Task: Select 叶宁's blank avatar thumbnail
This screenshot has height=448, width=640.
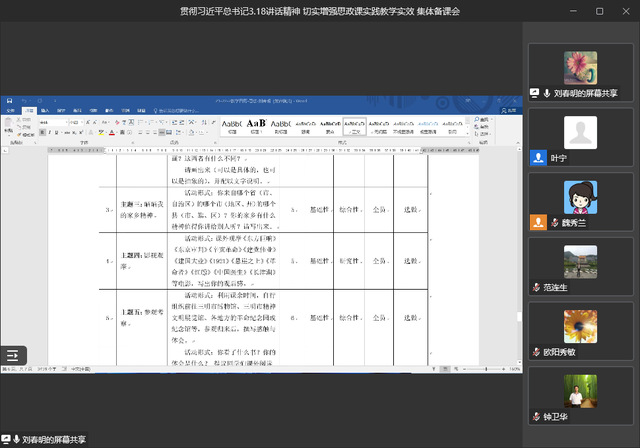Action: coord(580,131)
